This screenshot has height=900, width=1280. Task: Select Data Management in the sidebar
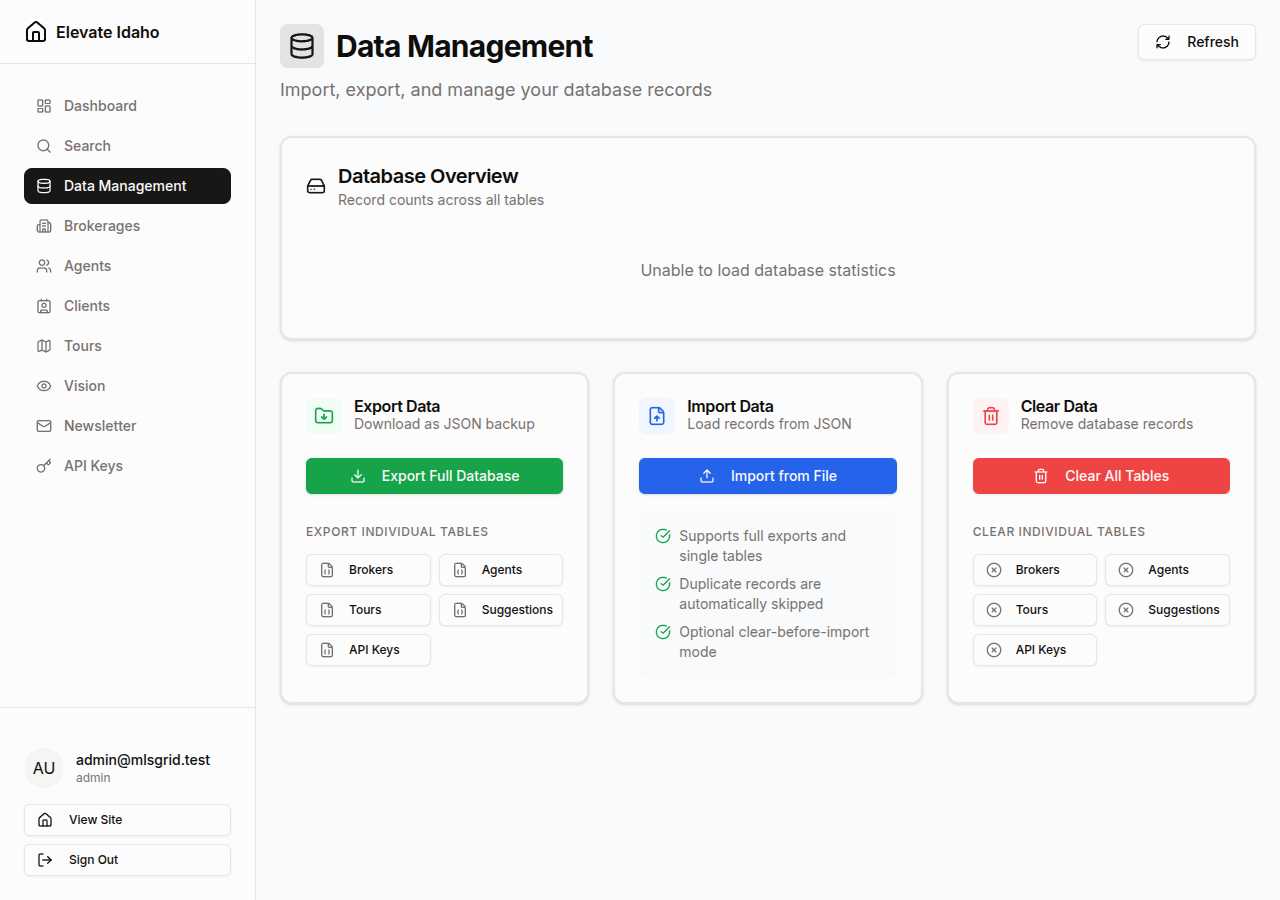coord(127,185)
